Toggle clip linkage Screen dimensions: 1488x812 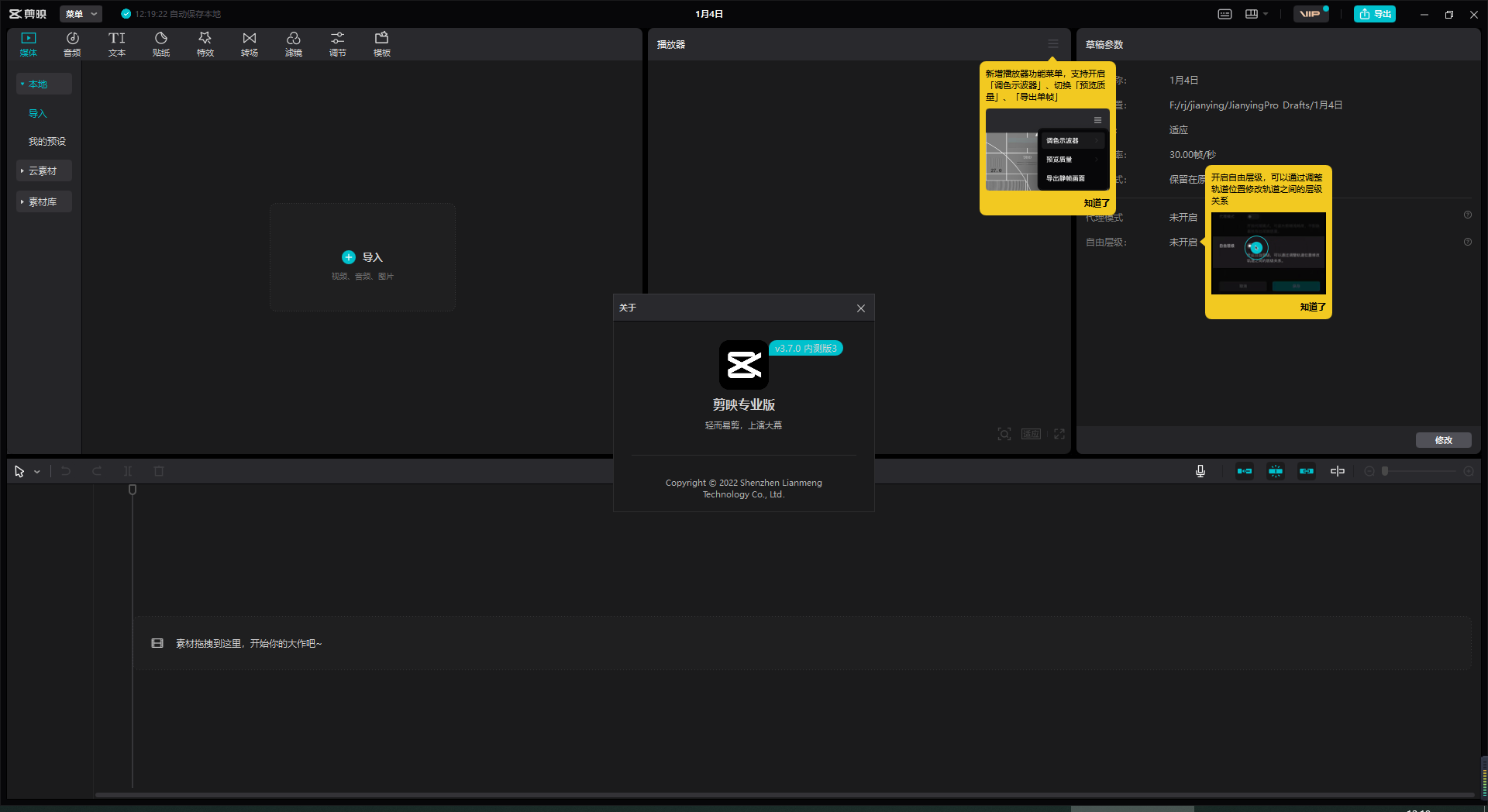point(1307,471)
